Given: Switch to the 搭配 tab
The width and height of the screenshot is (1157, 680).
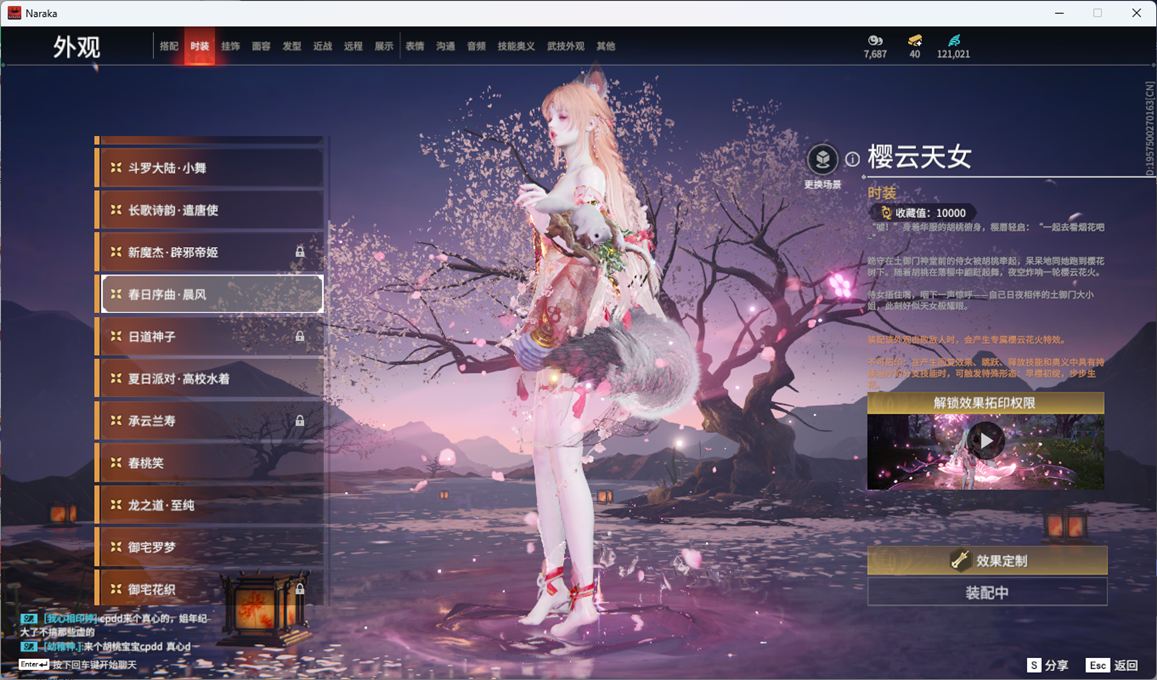Looking at the screenshot, I should 169,46.
